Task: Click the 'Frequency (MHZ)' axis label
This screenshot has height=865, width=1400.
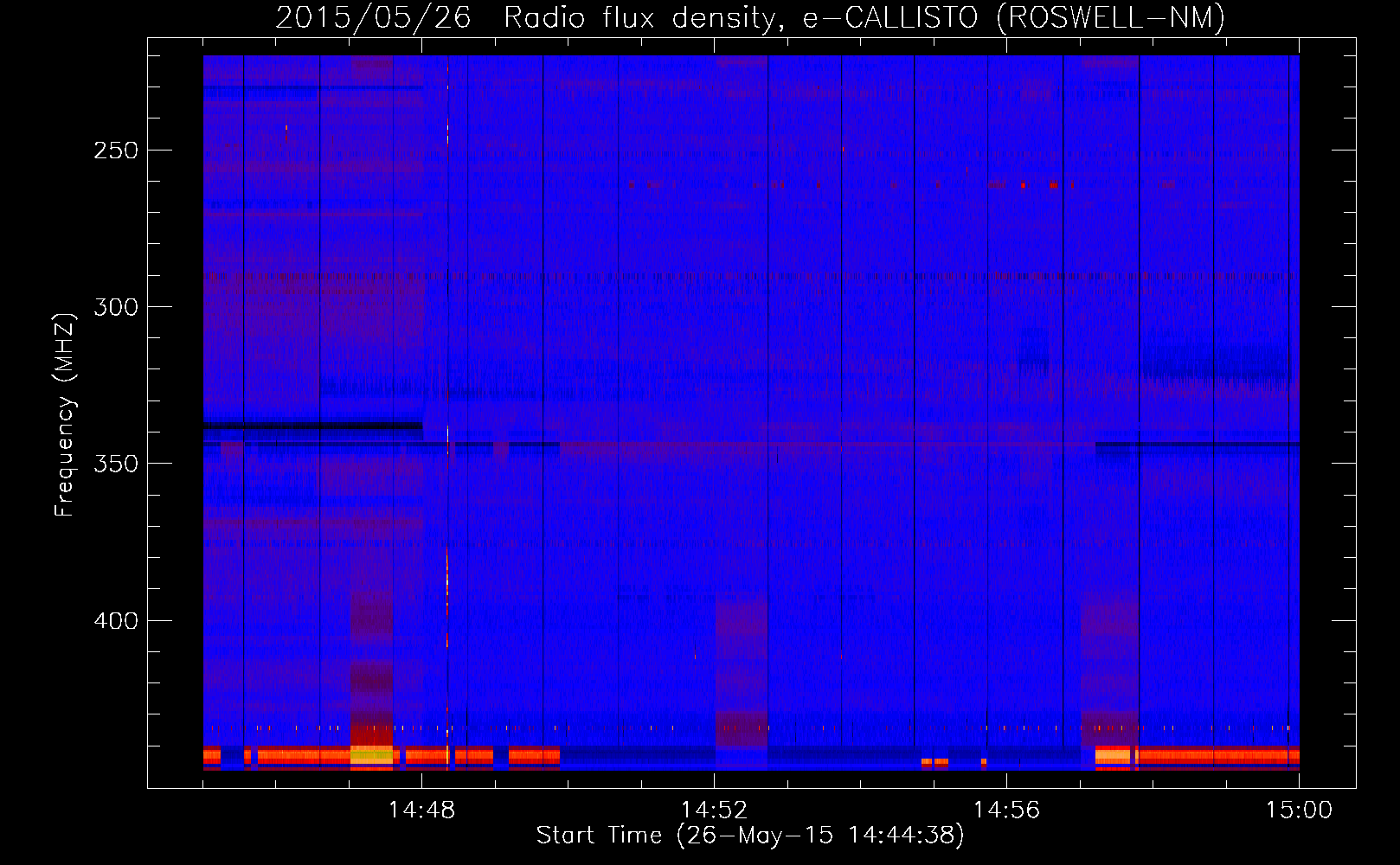Action: point(65,415)
